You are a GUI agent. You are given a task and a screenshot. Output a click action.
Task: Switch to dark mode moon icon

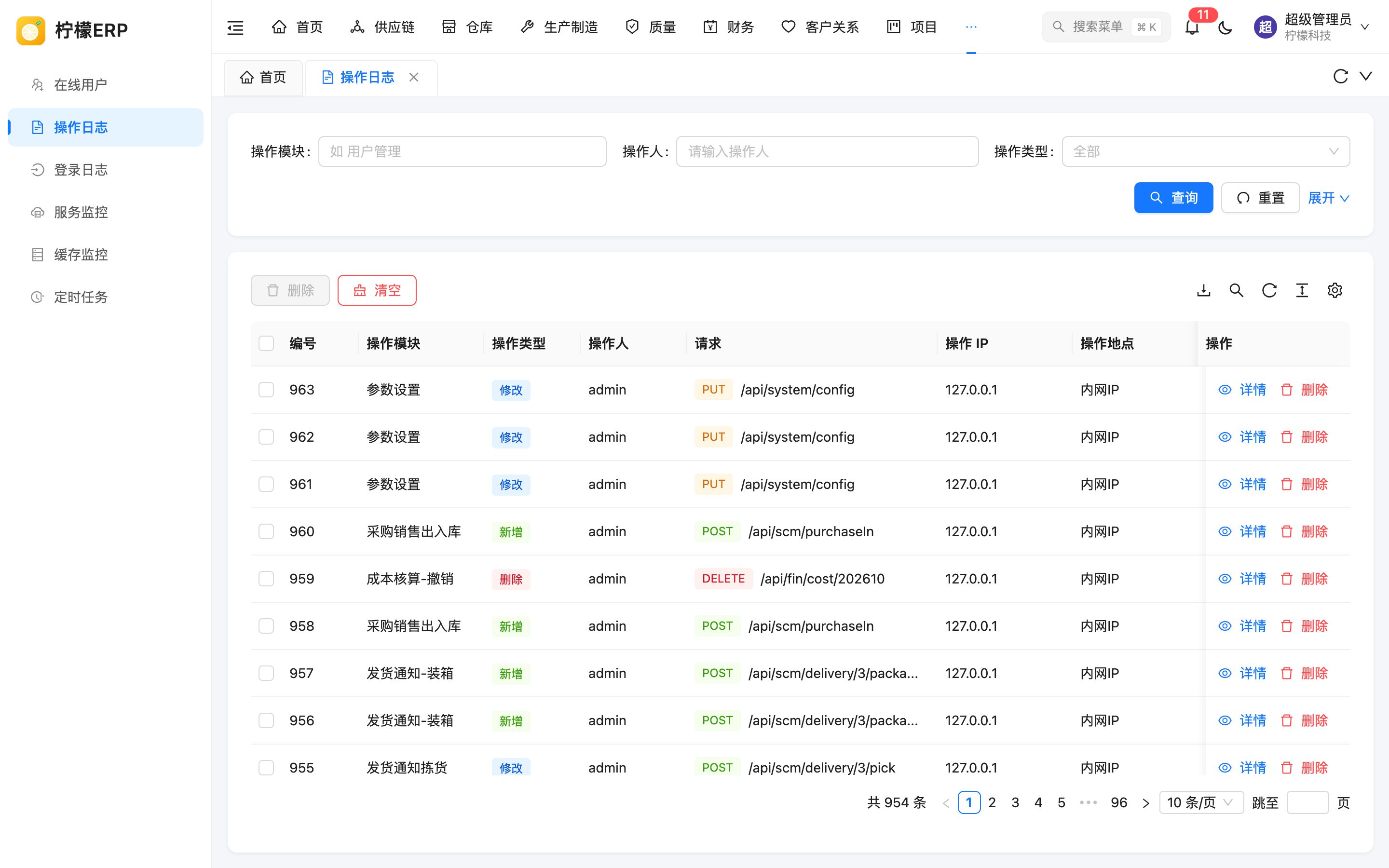[1225, 27]
